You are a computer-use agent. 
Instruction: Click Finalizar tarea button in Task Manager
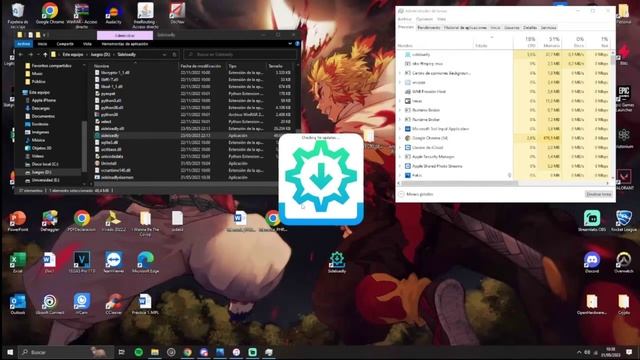[x=599, y=194]
